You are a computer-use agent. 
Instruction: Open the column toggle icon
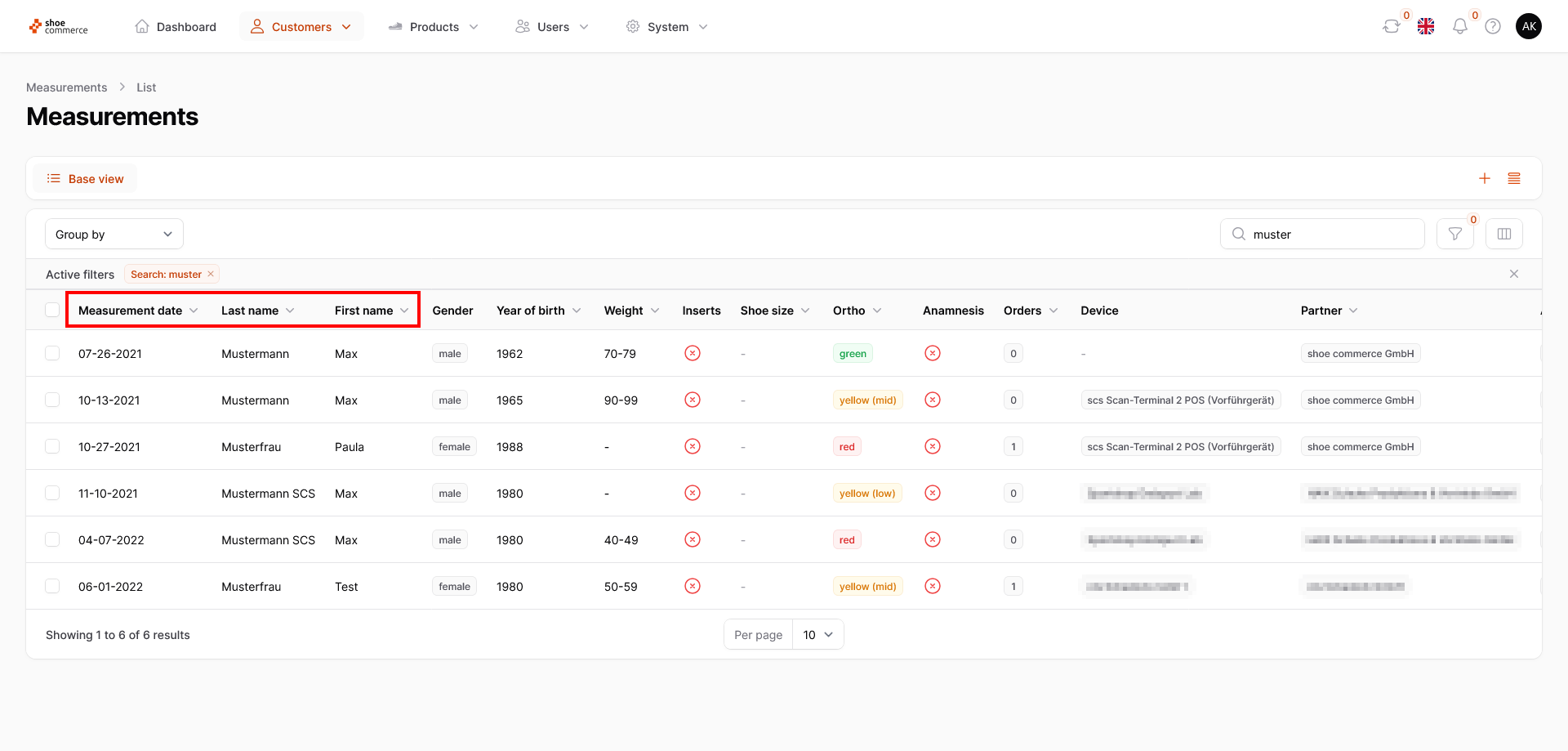tap(1504, 234)
